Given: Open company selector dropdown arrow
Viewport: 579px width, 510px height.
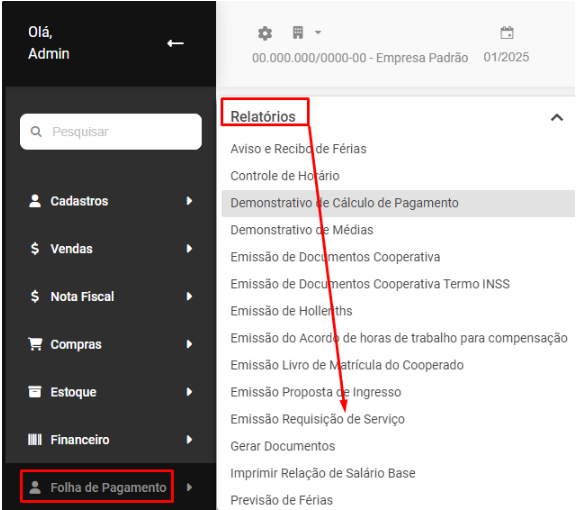Looking at the screenshot, I should (318, 32).
